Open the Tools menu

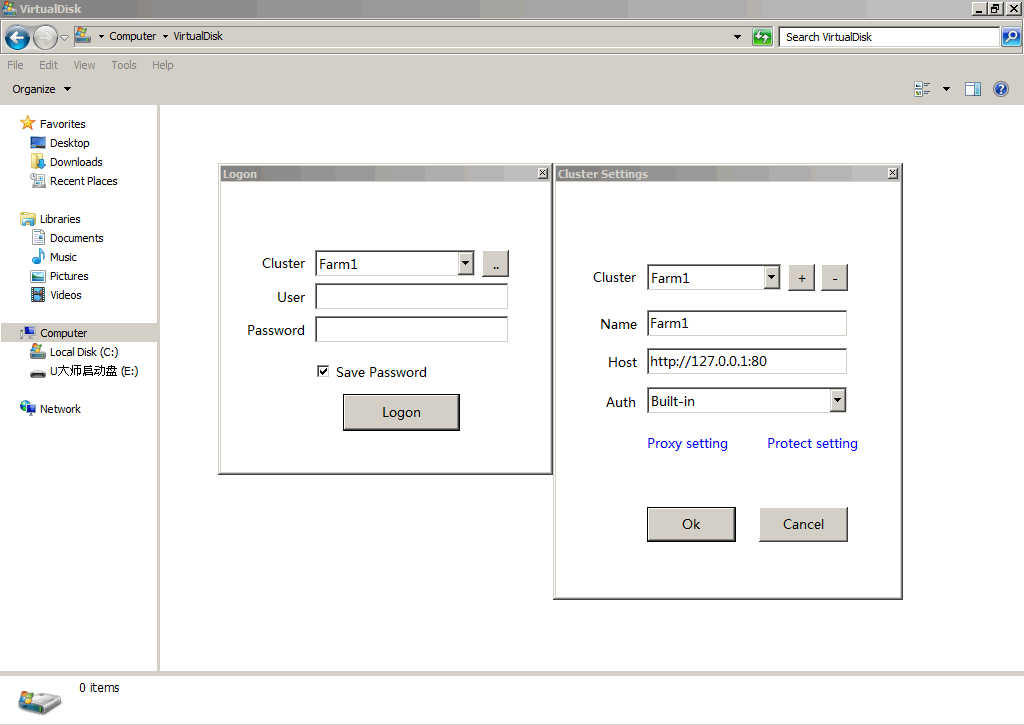tap(124, 65)
